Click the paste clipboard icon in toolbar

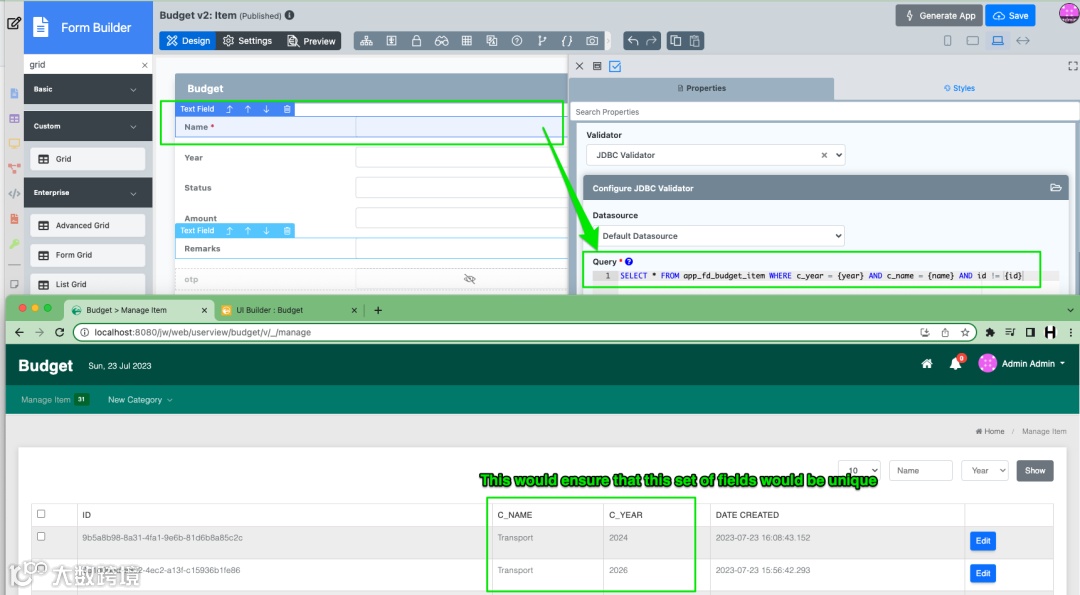694,41
